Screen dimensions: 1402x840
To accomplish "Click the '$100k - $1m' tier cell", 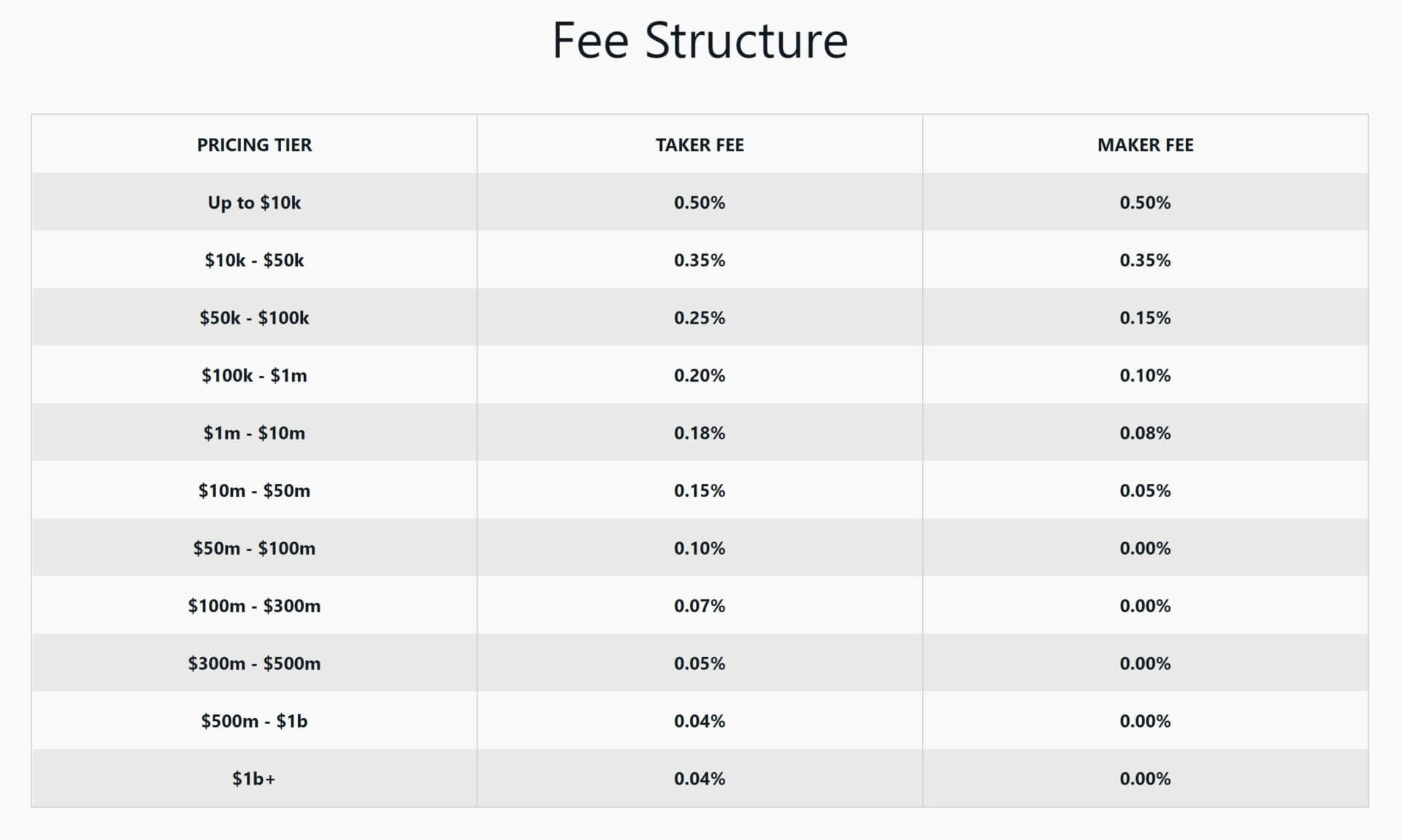I will 254,375.
